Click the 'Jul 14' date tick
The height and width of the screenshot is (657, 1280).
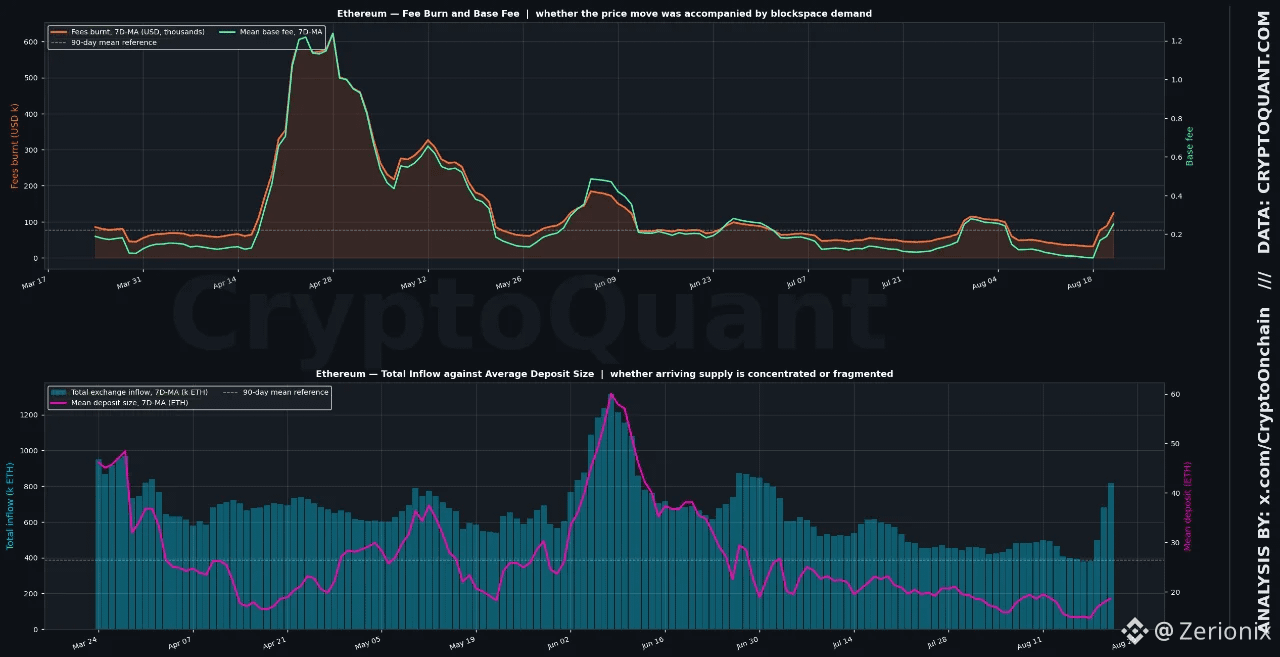842,644
